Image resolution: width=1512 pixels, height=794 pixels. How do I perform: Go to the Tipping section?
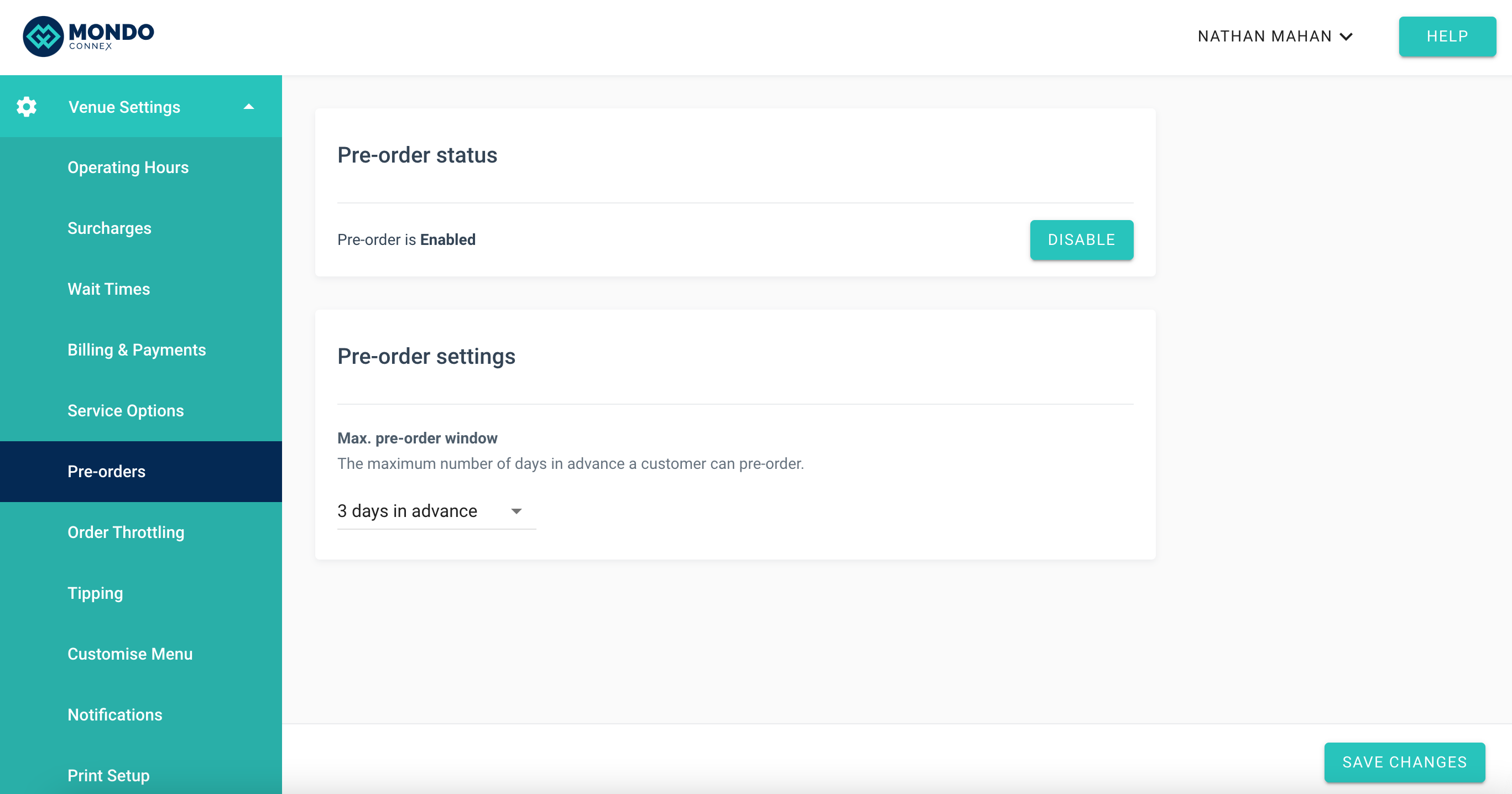[95, 593]
